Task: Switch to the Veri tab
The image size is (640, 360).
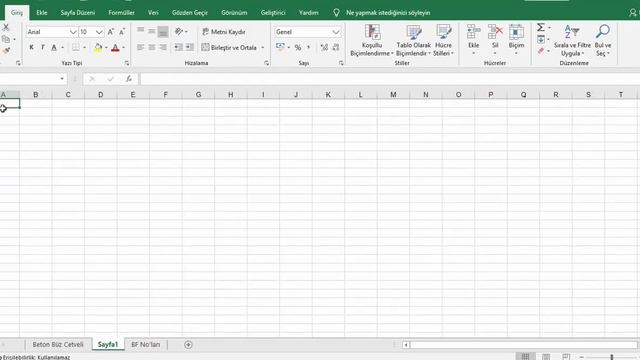Action: (153, 13)
